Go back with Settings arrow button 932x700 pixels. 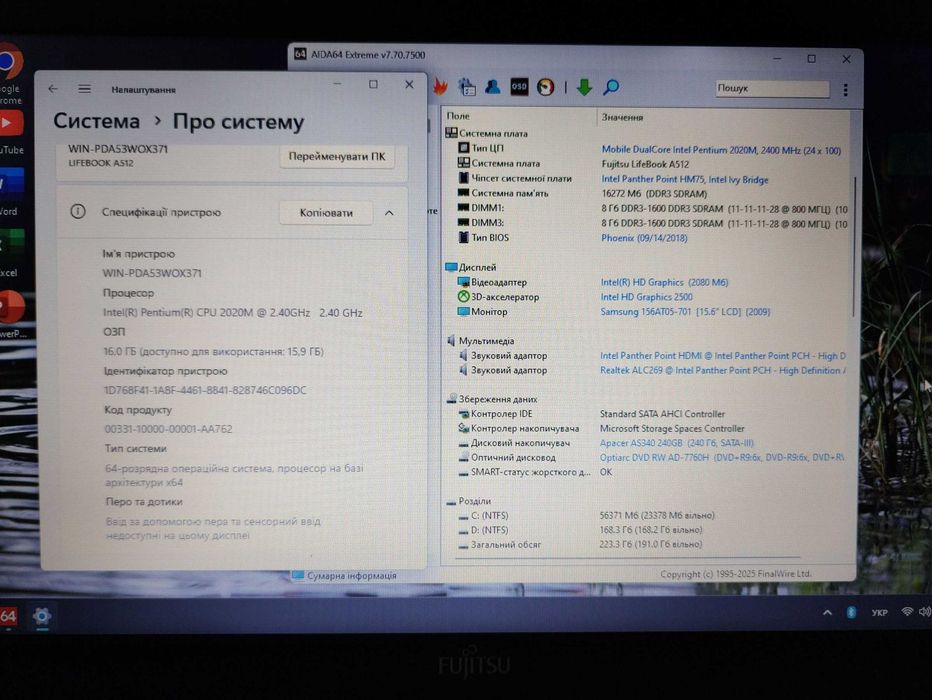pos(53,89)
